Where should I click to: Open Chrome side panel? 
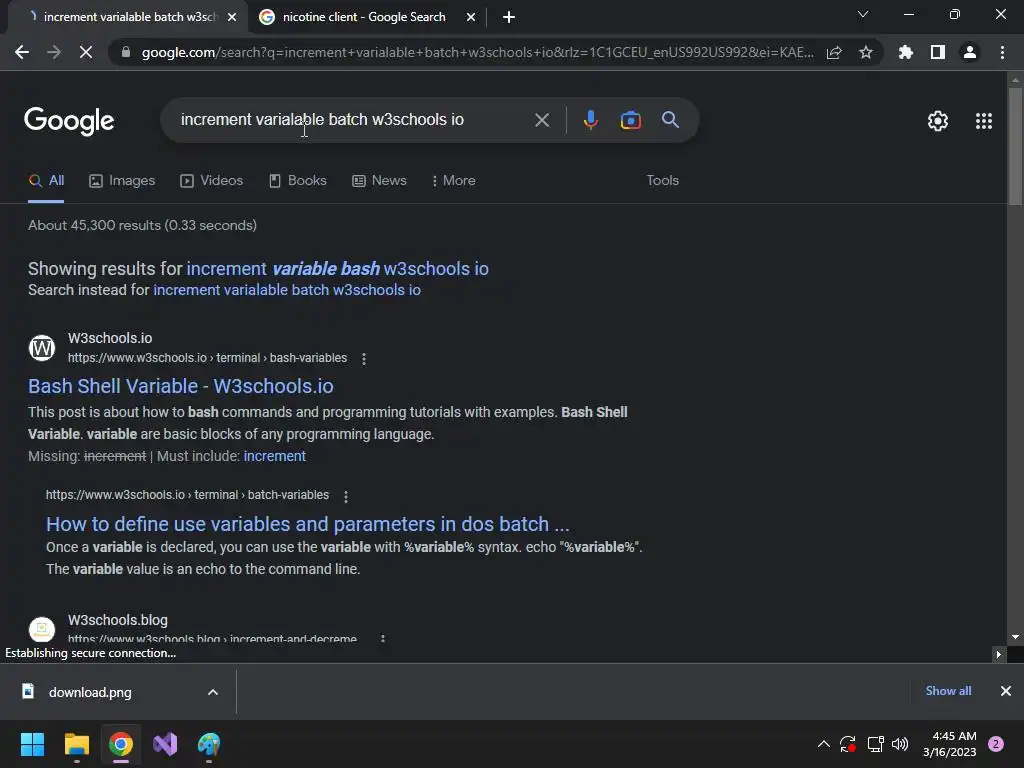click(938, 52)
